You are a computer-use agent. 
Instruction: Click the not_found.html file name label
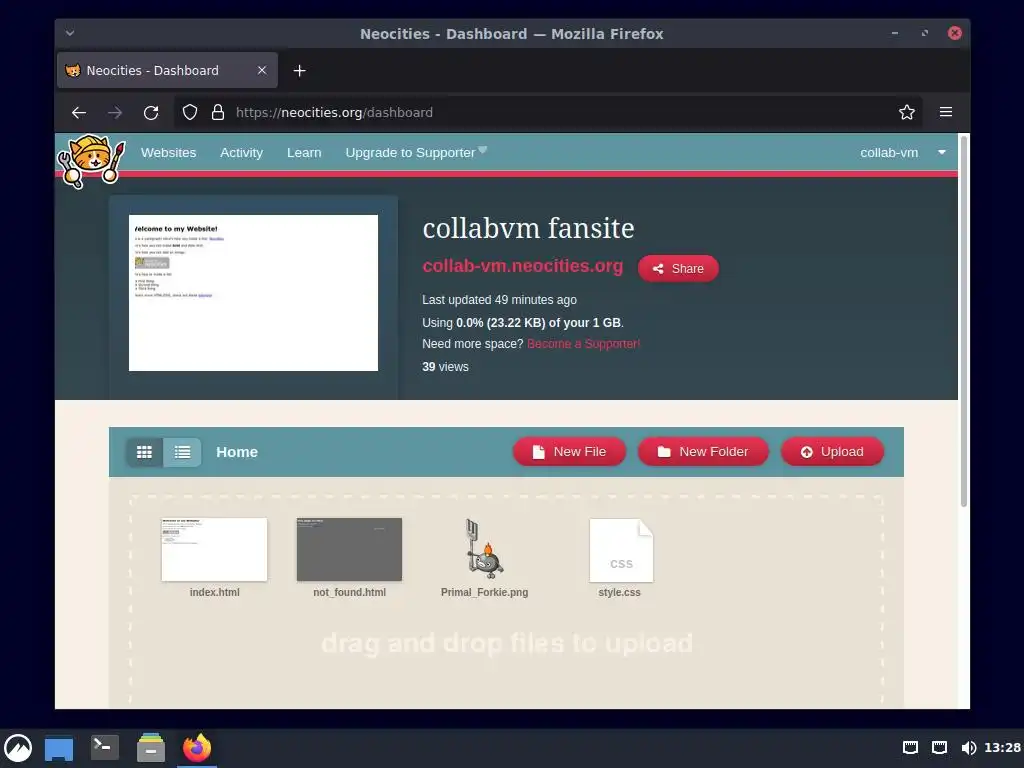[349, 592]
